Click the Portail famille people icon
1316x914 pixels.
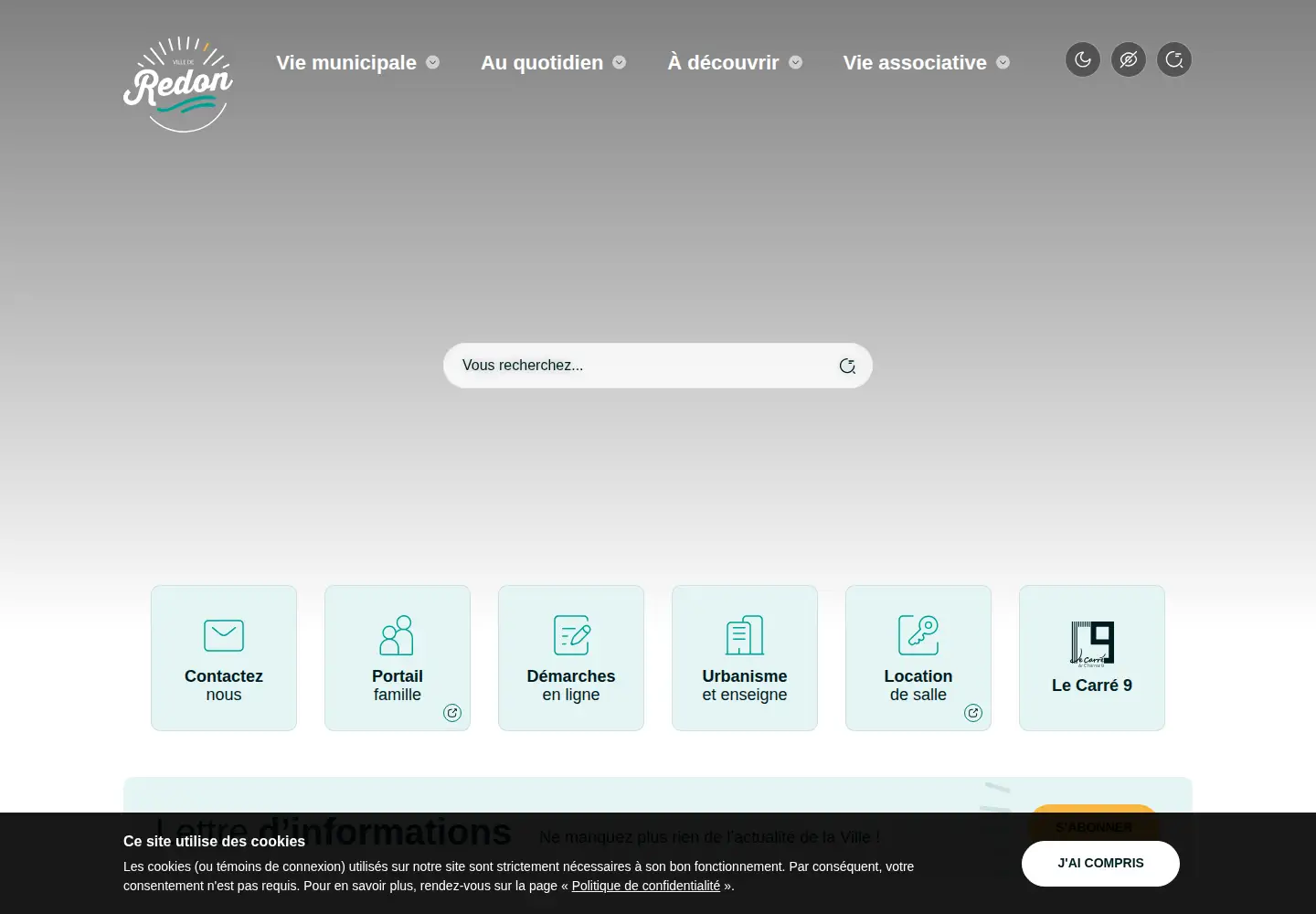398,635
